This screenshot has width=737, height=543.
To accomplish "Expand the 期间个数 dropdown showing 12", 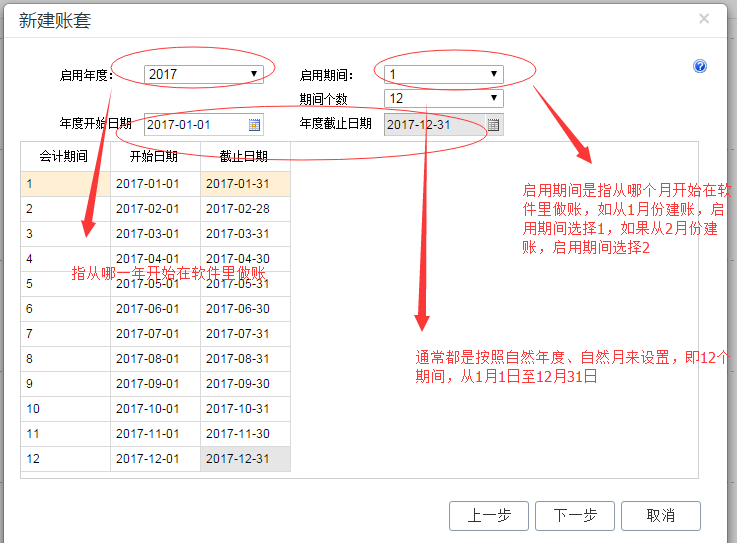I will pyautogui.click(x=444, y=98).
